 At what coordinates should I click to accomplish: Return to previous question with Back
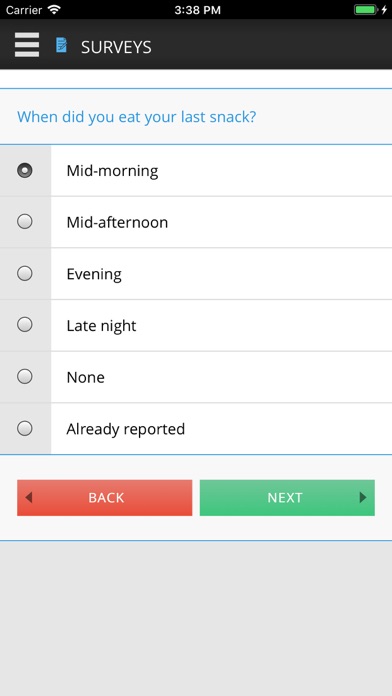pyautogui.click(x=105, y=498)
